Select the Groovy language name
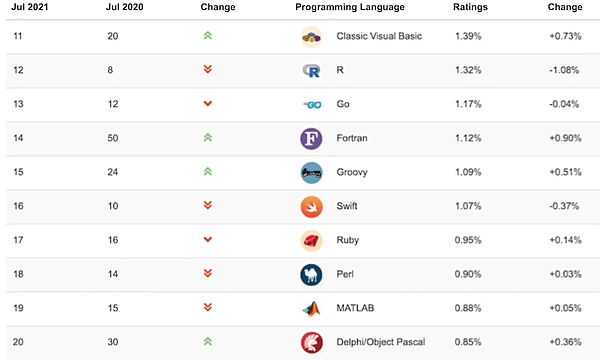This screenshot has height=360, width=600. pos(352,172)
